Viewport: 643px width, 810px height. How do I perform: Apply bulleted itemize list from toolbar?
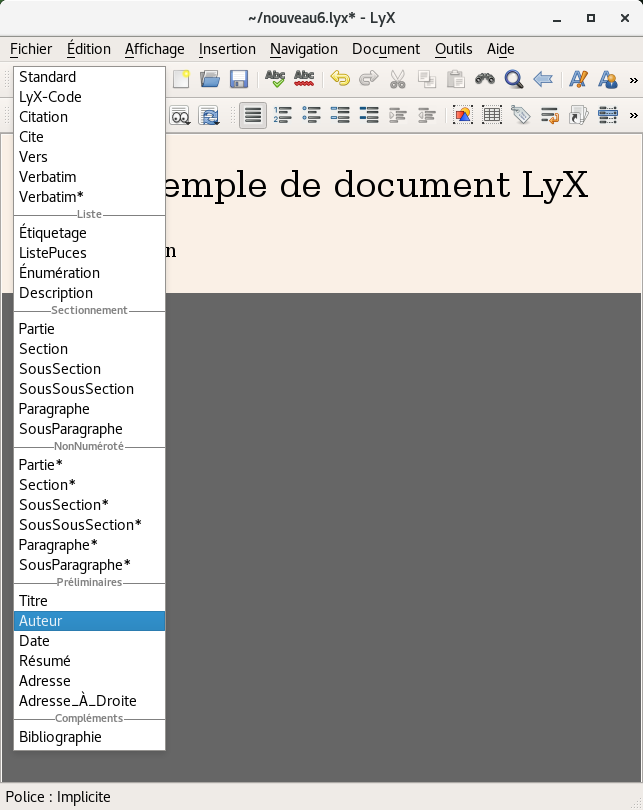tap(311, 115)
